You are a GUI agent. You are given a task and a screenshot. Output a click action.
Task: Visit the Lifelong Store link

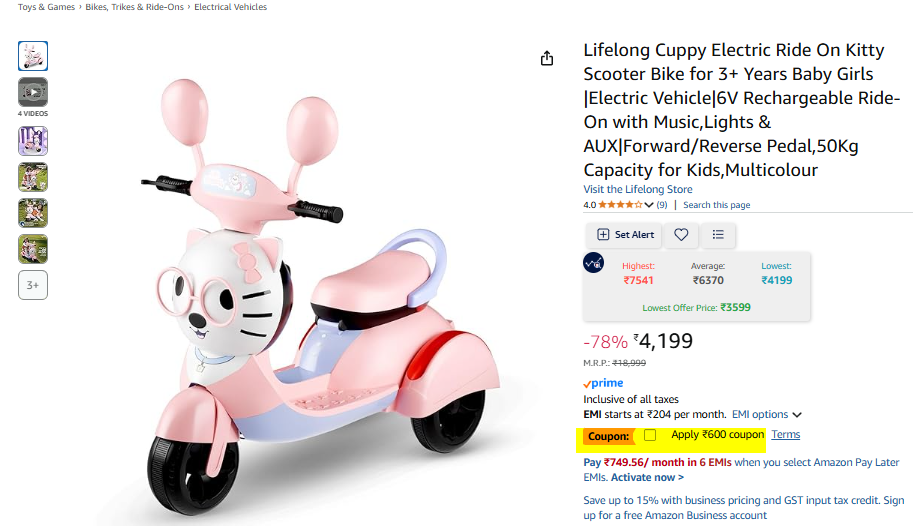(638, 189)
